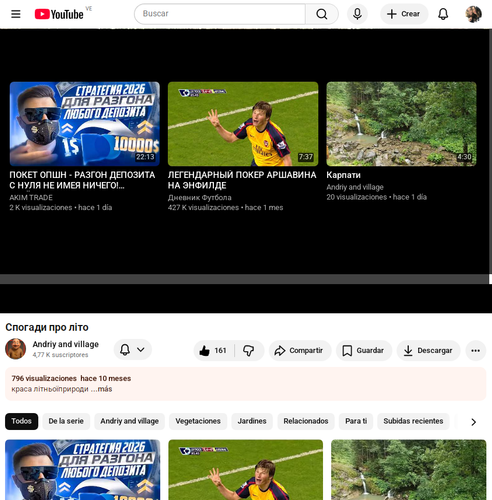Viewport: 492px width, 500px height.
Task: Open the hamburger guide menu
Action: click(x=16, y=14)
